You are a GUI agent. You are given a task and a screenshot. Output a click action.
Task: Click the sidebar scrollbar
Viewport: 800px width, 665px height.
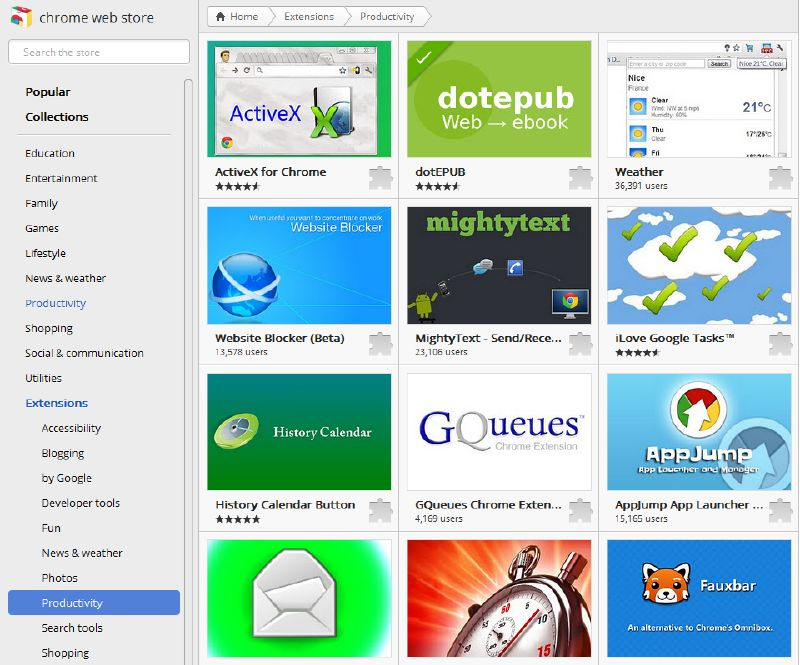(188, 372)
